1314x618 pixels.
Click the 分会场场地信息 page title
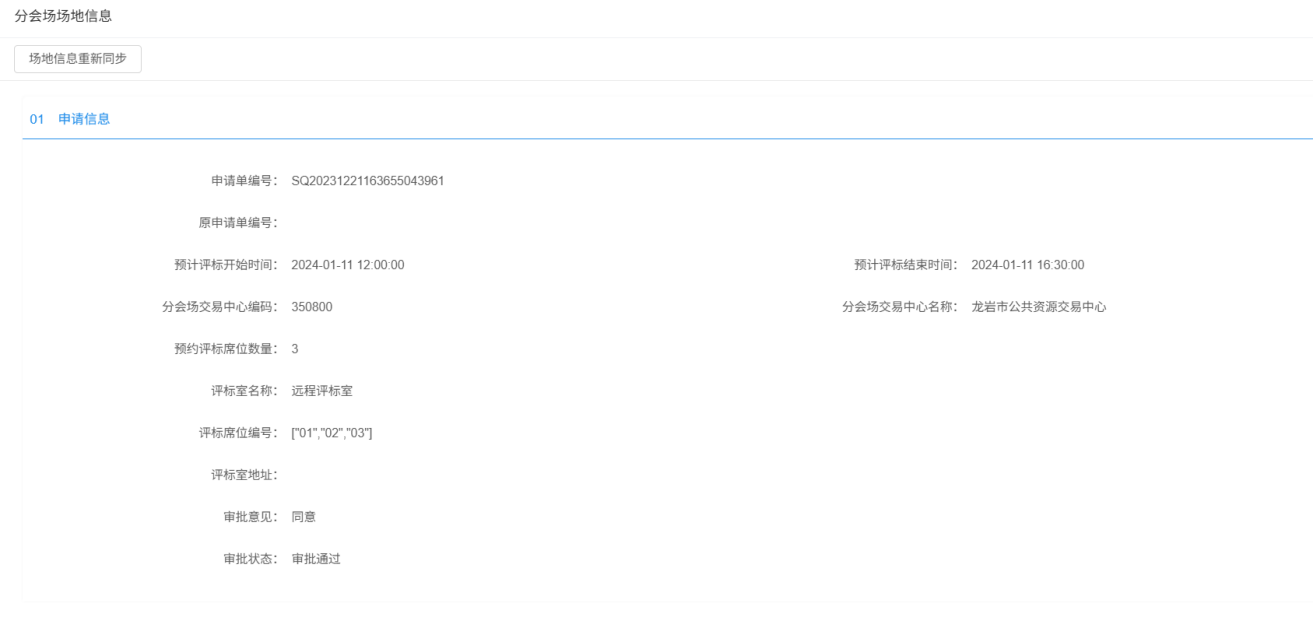pyautogui.click(x=63, y=16)
